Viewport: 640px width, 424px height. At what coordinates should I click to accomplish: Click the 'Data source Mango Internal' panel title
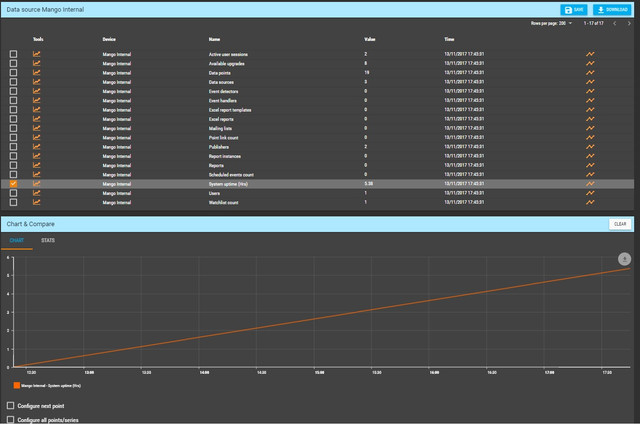(45, 9)
